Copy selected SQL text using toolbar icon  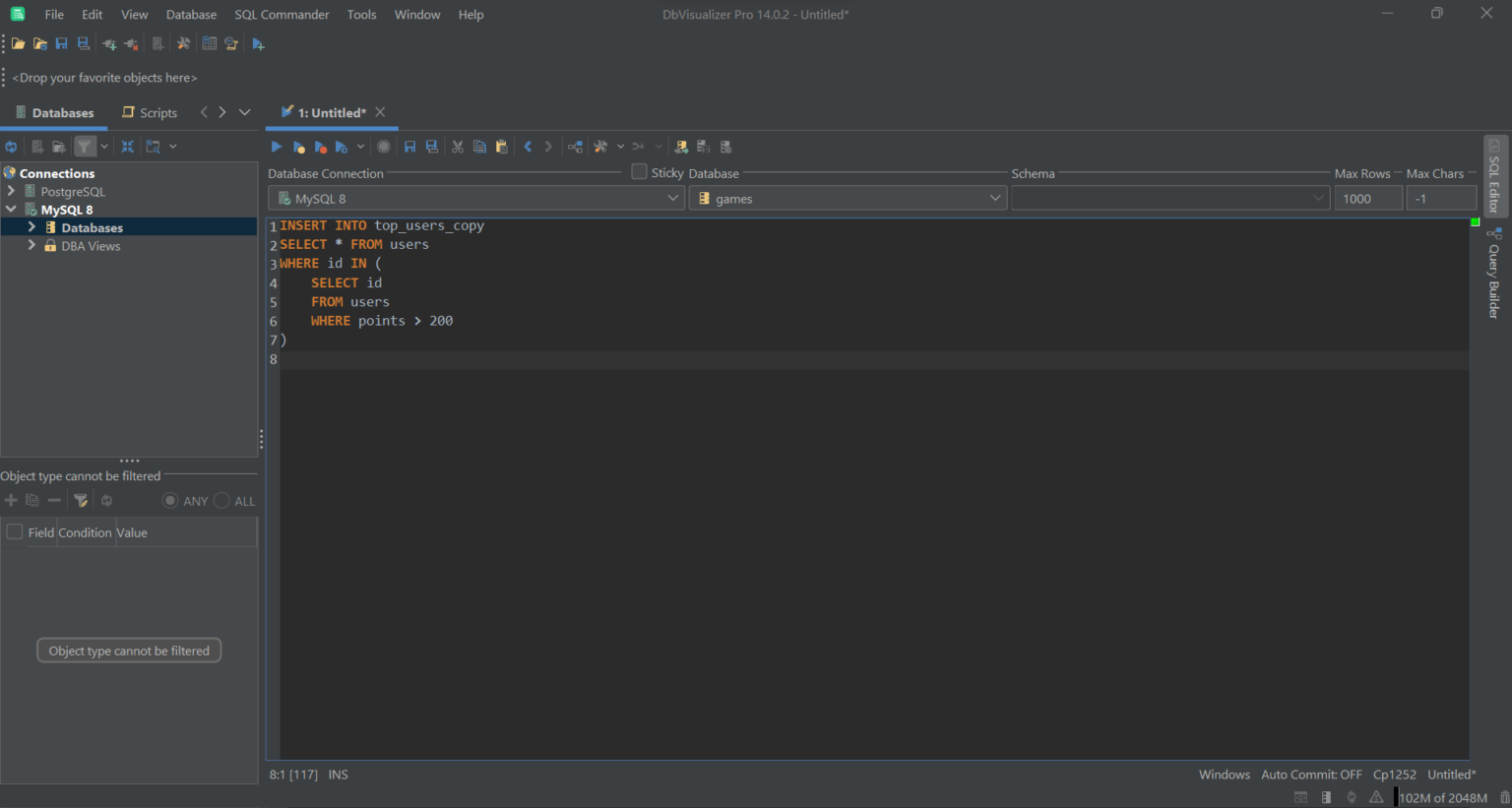479,146
